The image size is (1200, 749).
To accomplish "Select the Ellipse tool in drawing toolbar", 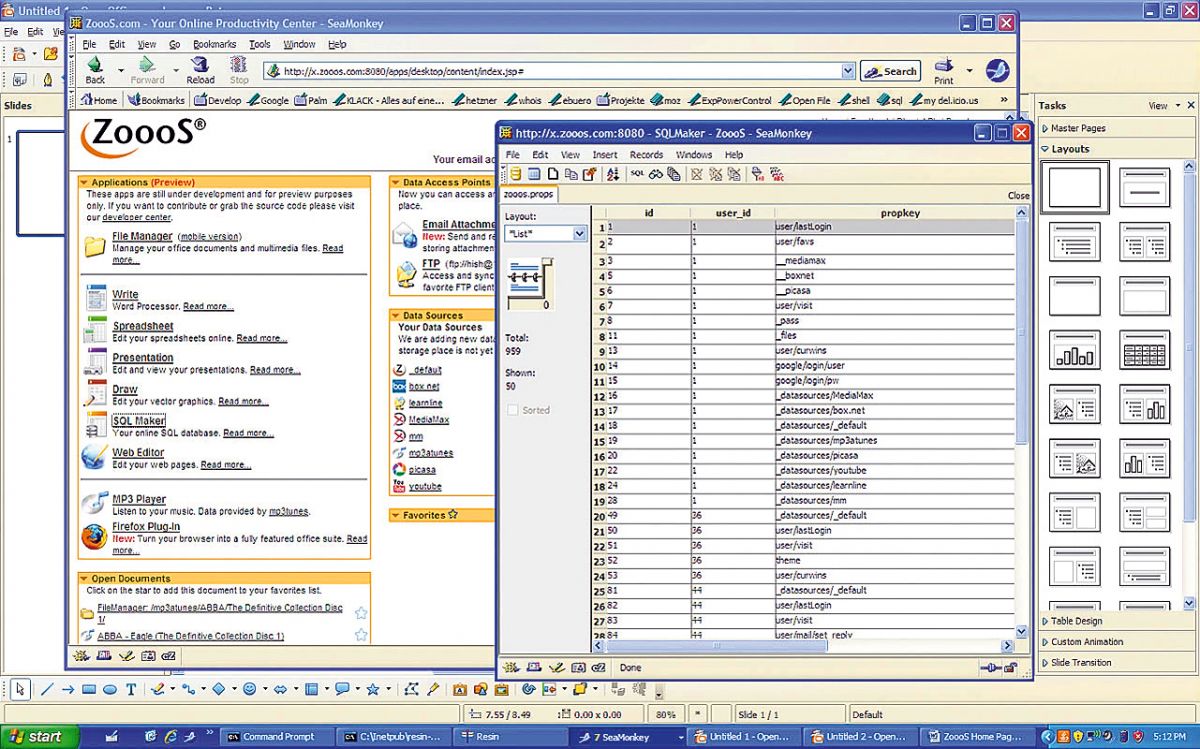I will click(x=110, y=689).
